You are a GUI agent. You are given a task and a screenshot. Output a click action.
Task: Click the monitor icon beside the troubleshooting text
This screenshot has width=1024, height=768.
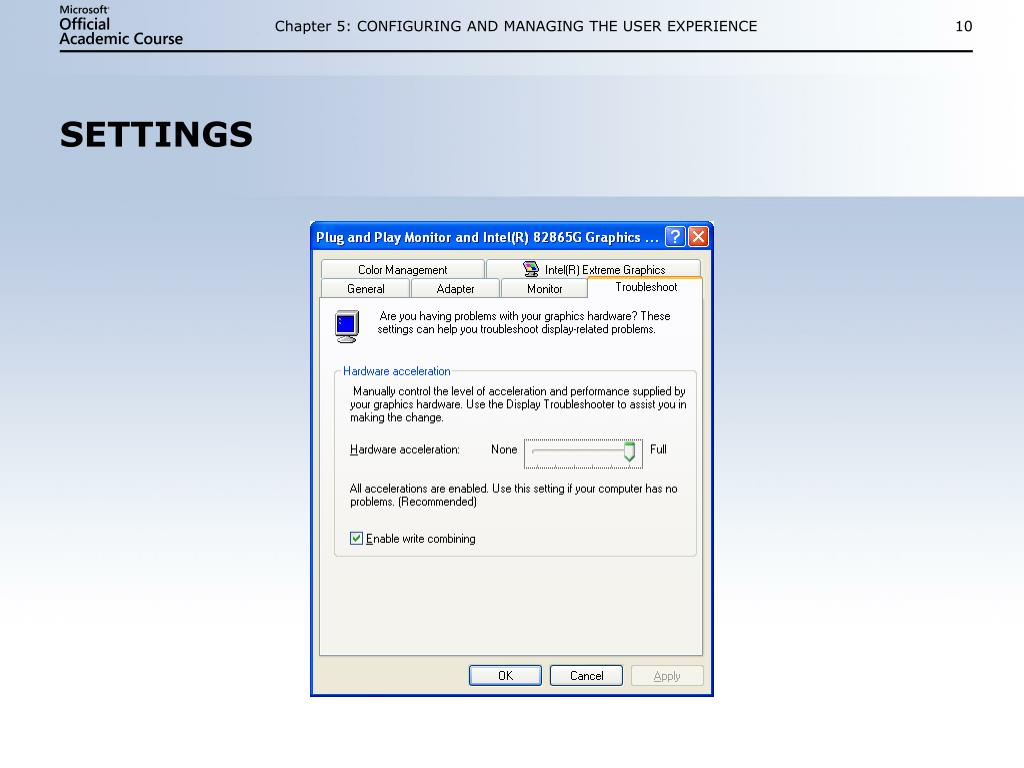[x=347, y=326]
